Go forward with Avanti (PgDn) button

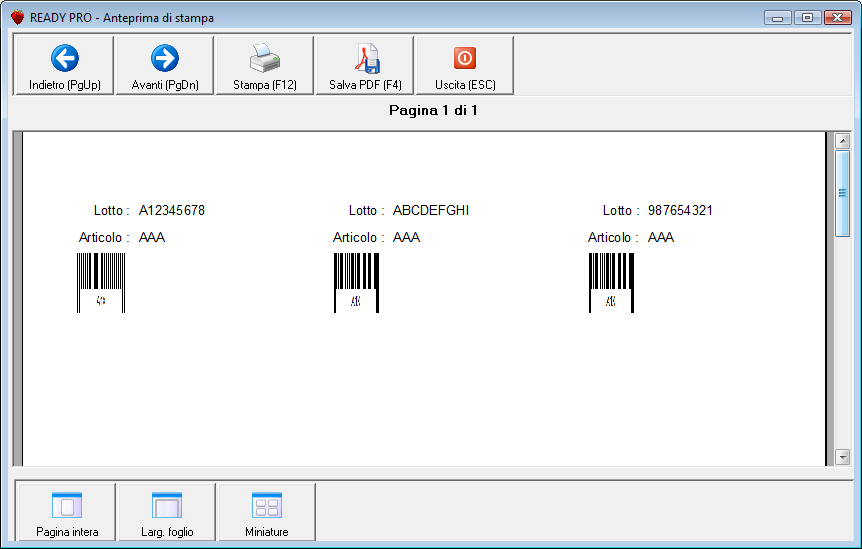point(165,65)
